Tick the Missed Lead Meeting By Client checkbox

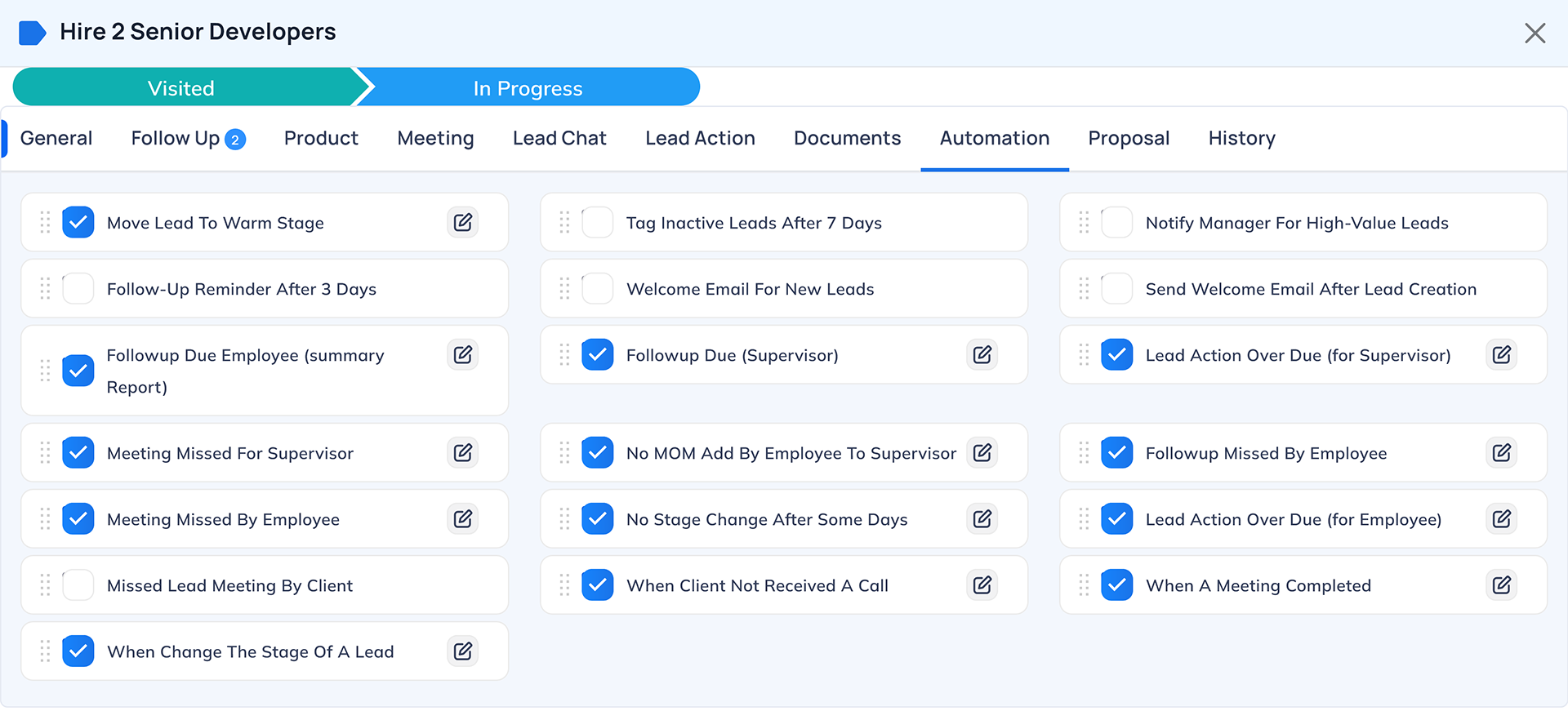78,585
